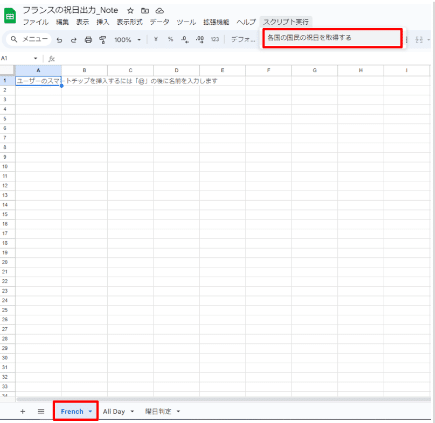Click the A1 name box
Image resolution: width=435 pixels, height=423 pixels.
(x=17, y=58)
